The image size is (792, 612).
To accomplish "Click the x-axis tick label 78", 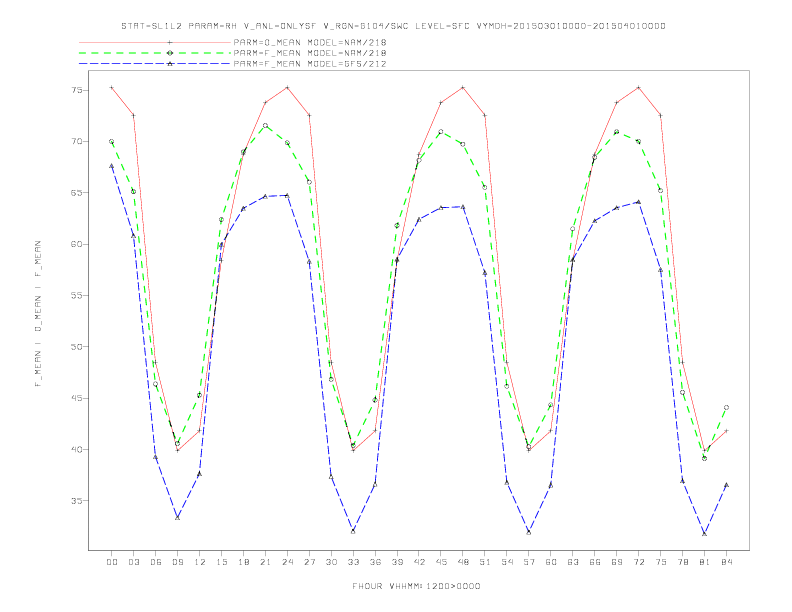I will coord(683,562).
